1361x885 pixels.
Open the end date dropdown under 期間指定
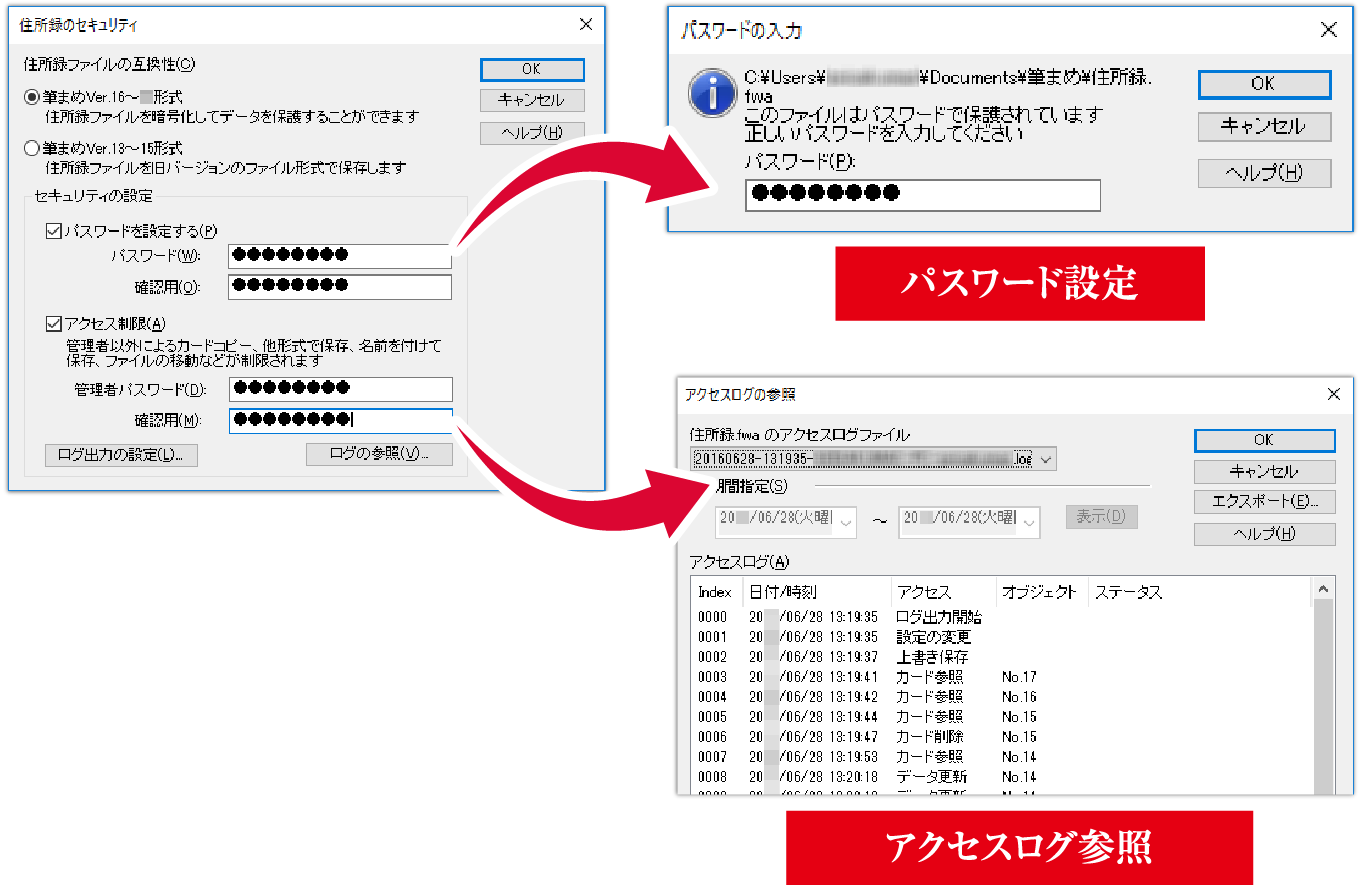[x=1028, y=521]
